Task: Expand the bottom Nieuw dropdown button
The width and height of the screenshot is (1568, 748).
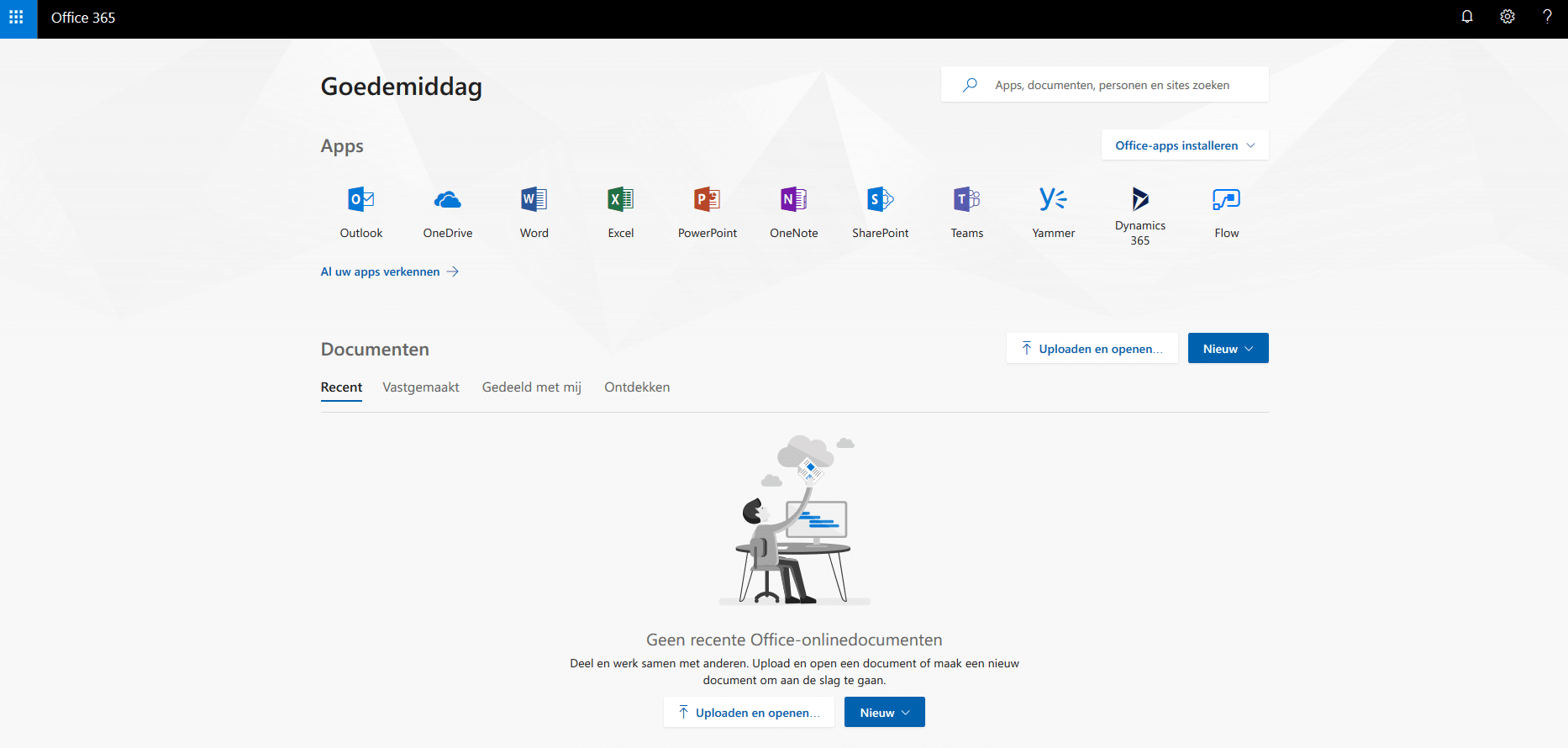Action: 885,713
